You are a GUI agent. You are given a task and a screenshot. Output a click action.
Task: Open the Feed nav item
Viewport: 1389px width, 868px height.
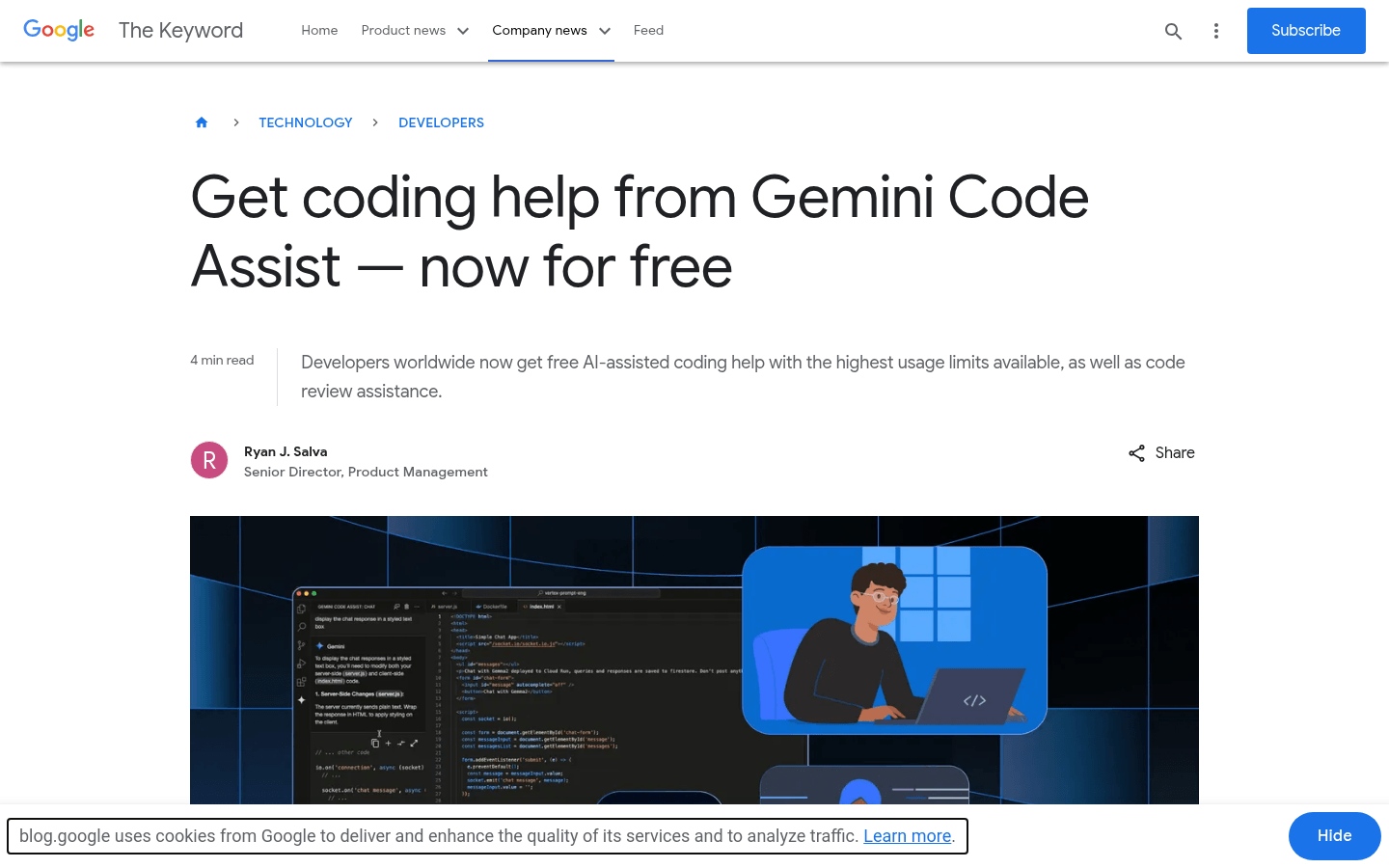(x=648, y=30)
